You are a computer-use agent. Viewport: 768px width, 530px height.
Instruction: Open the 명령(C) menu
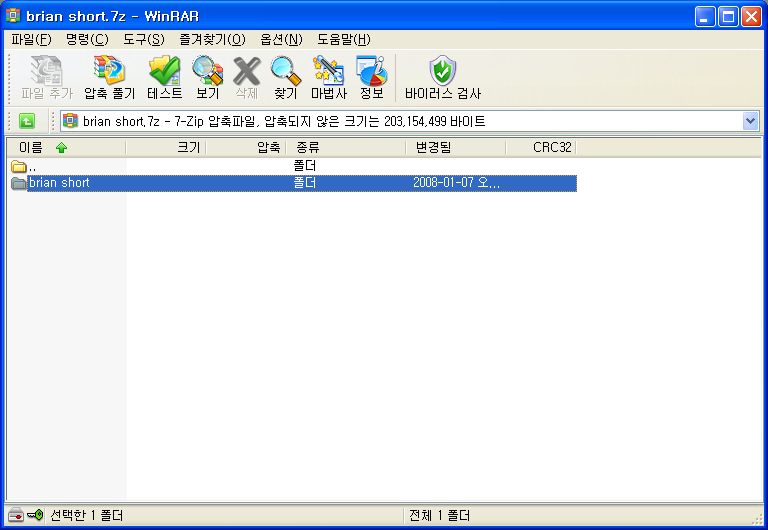click(x=87, y=39)
